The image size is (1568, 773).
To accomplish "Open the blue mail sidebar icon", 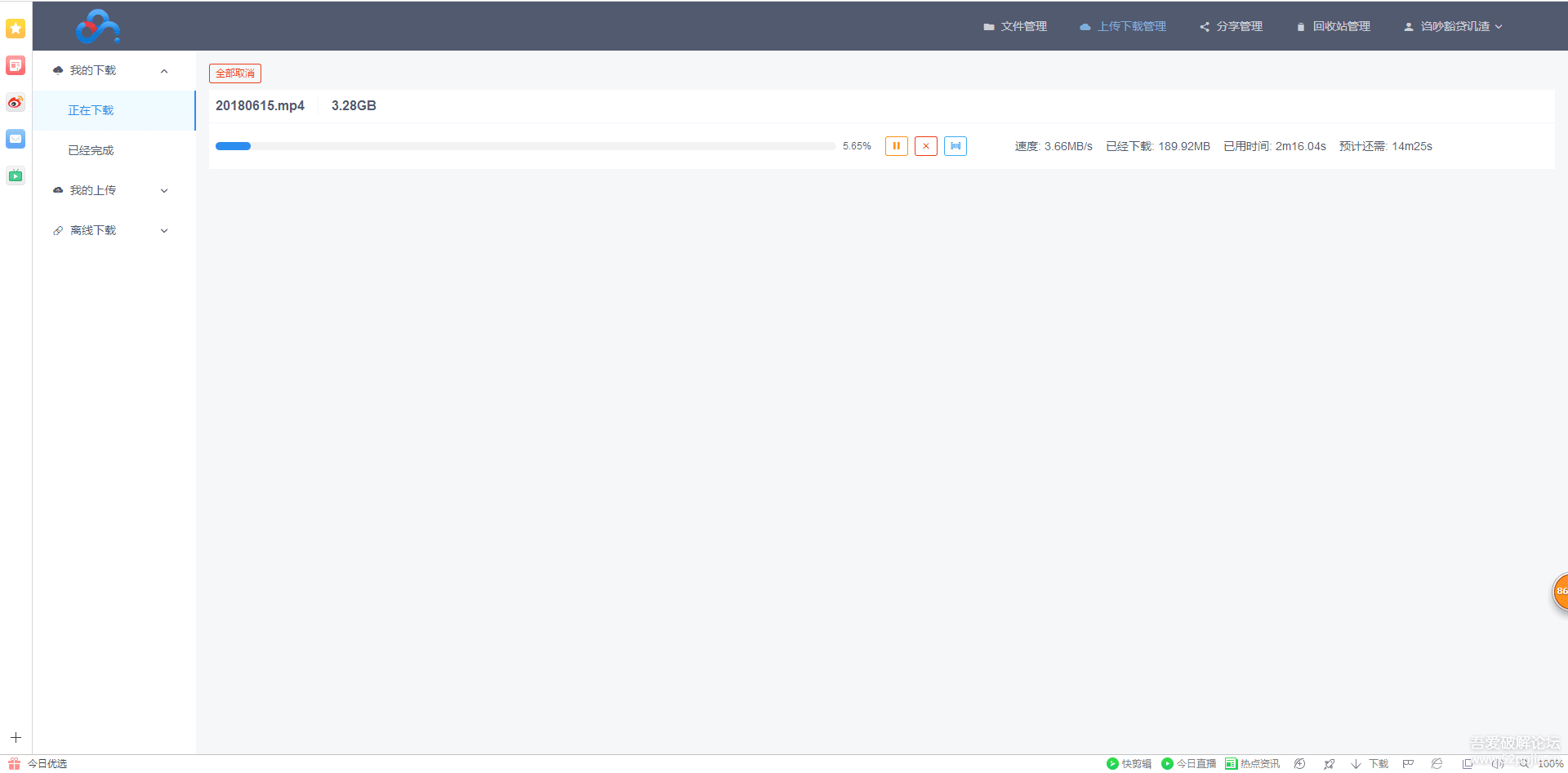I will coord(16,139).
